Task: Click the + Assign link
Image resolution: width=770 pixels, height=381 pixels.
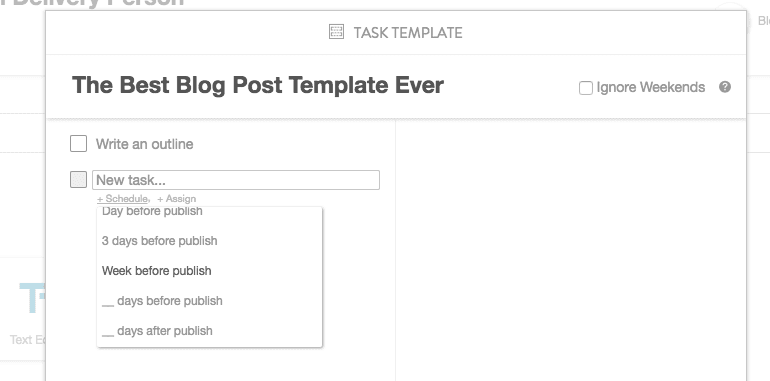Action: [177, 198]
